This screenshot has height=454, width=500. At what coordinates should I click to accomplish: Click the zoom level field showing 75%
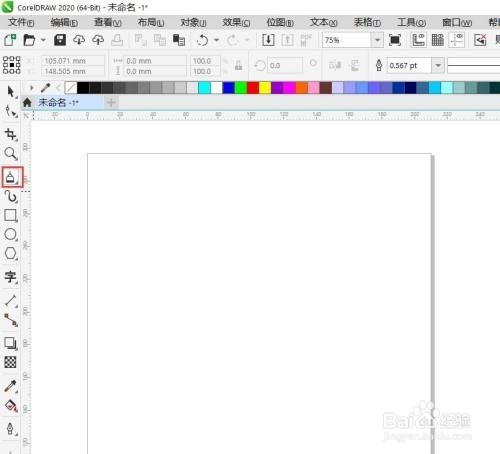[347, 40]
